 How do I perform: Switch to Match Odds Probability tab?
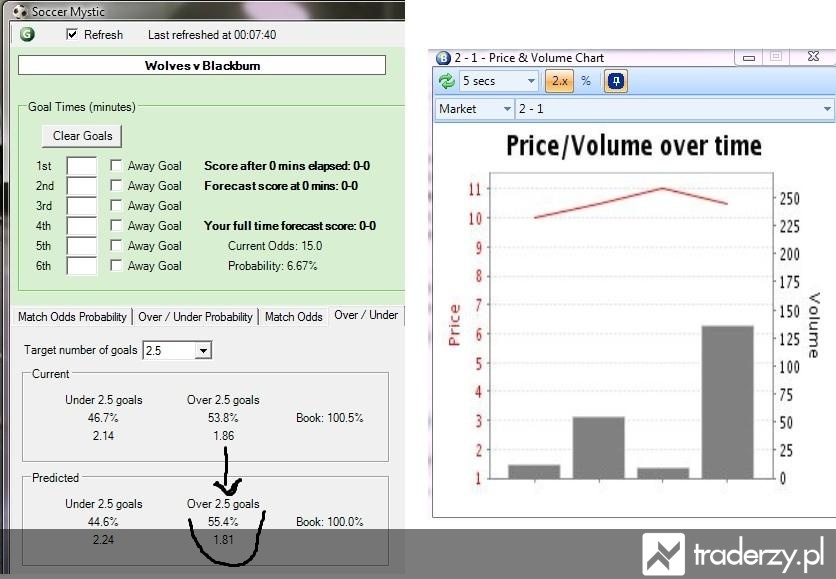point(72,317)
